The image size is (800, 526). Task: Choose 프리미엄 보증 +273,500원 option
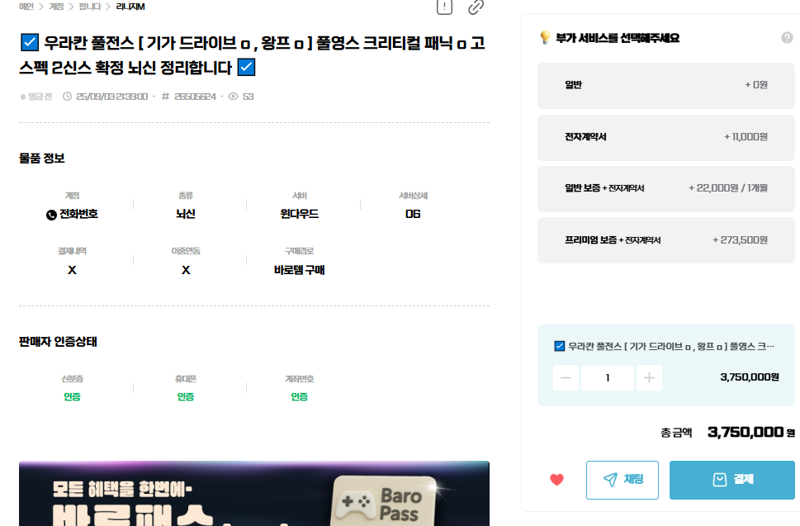[x=666, y=240]
